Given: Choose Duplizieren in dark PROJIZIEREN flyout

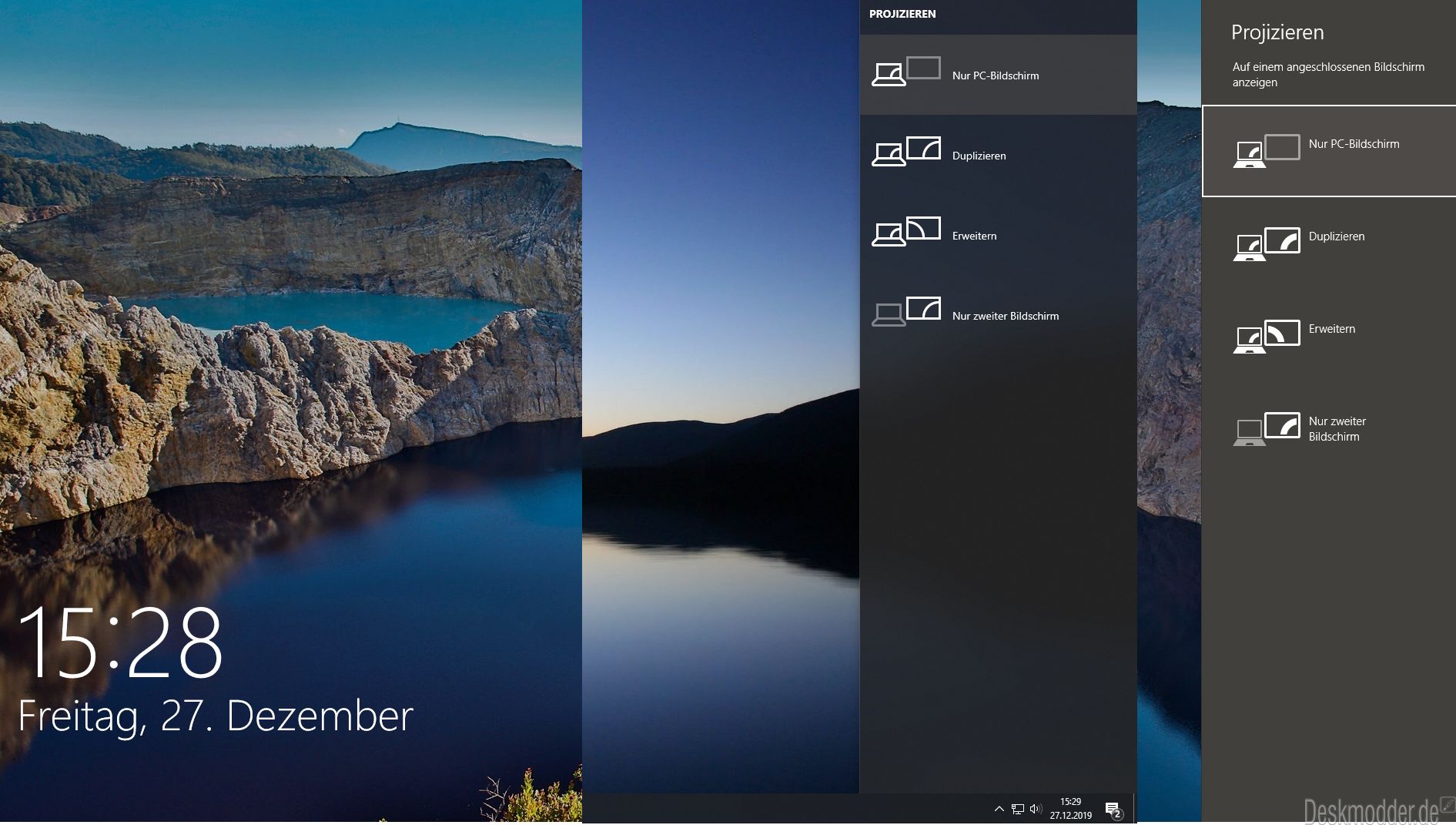Looking at the screenshot, I should tap(998, 155).
